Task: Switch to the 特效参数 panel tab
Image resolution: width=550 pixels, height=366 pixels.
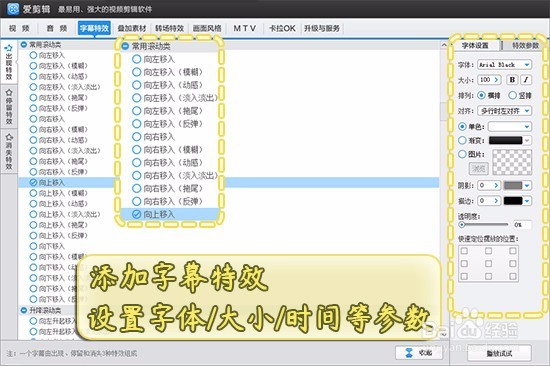Action: tap(525, 45)
